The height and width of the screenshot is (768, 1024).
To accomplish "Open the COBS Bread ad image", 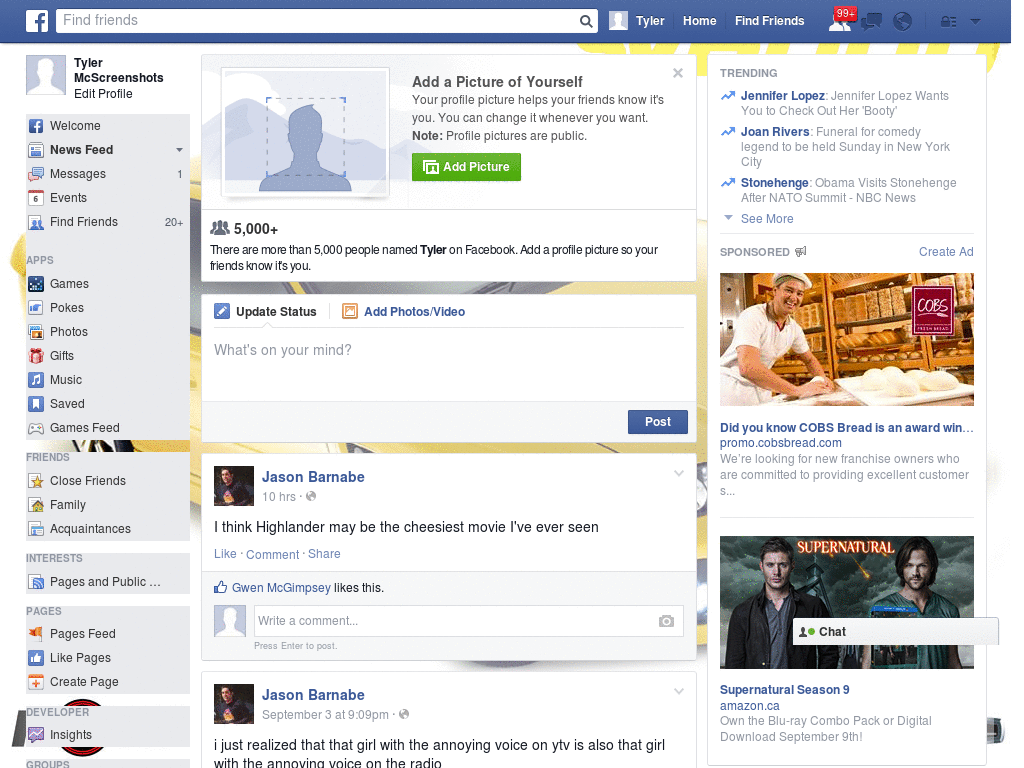I will (846, 340).
